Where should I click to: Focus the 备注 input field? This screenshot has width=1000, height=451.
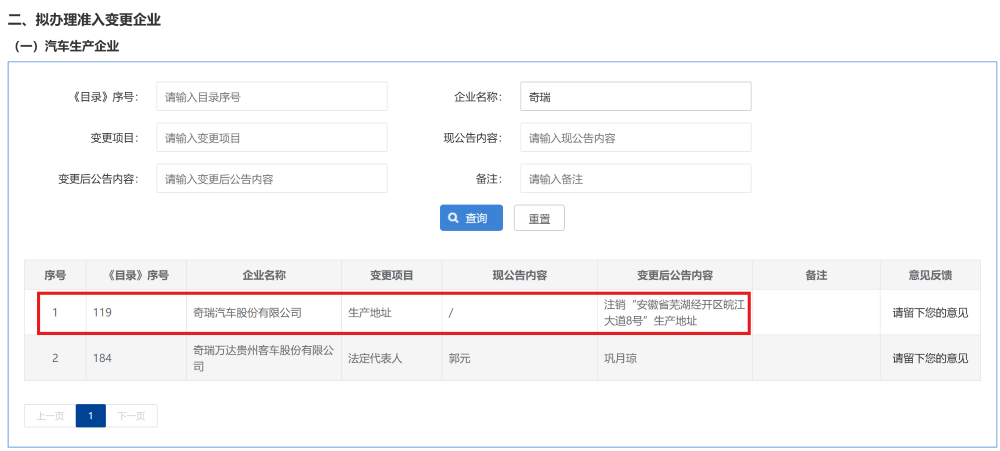click(636, 179)
